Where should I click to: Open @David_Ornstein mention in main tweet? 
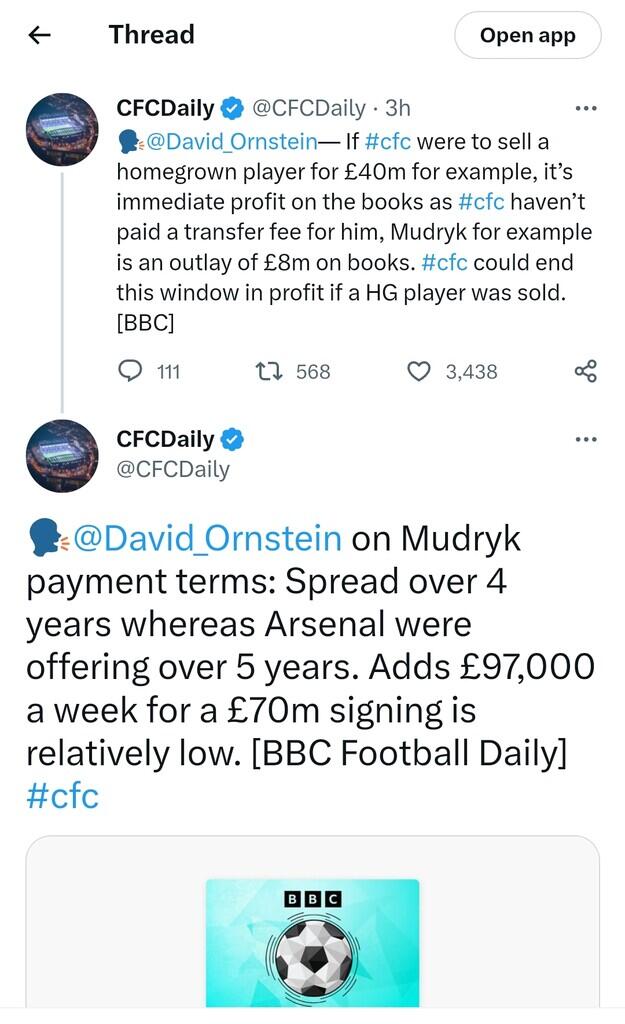point(208,538)
